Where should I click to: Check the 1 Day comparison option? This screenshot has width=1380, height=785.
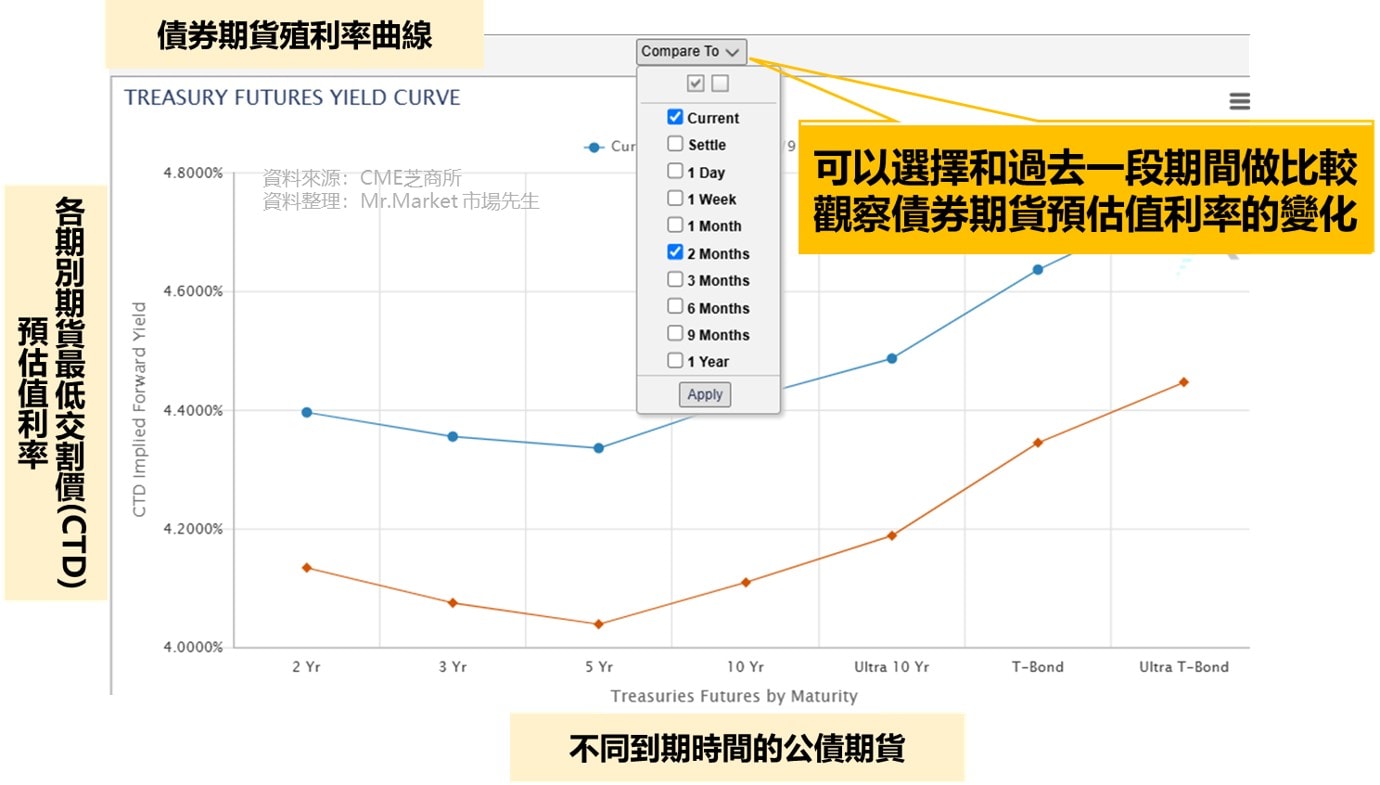tap(675, 171)
